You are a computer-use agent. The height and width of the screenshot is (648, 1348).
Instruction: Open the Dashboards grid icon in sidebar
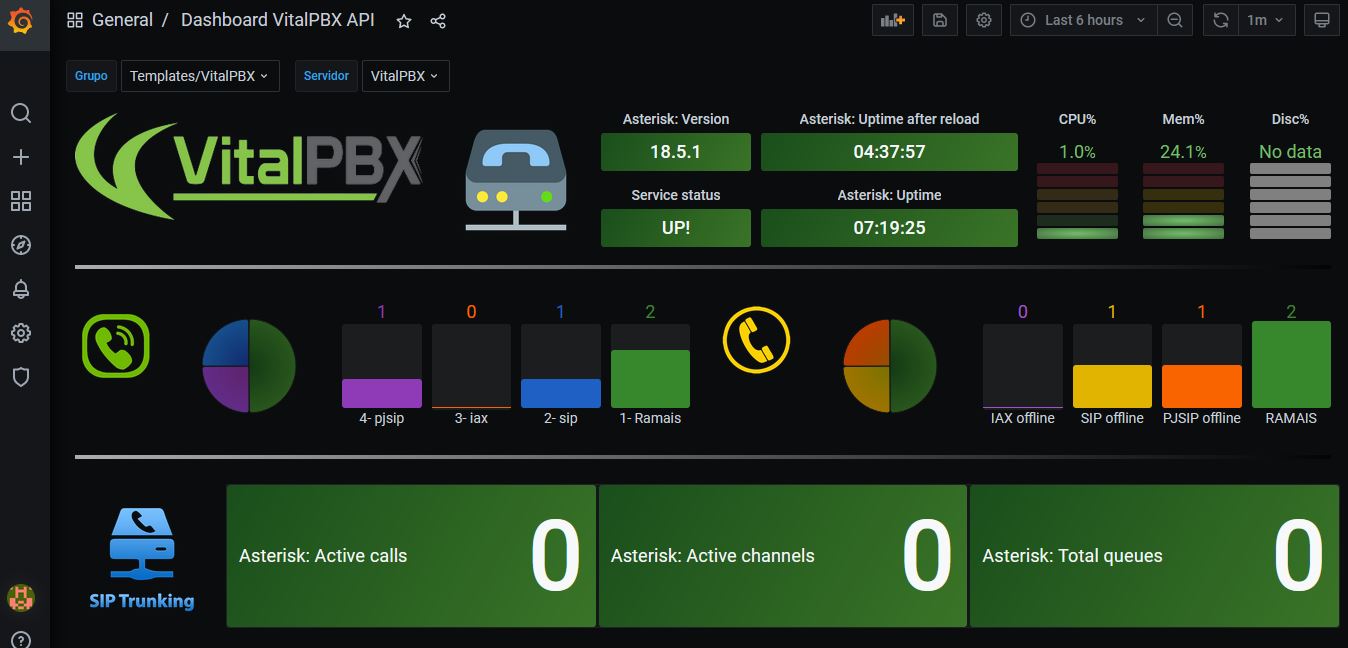pyautogui.click(x=21, y=201)
